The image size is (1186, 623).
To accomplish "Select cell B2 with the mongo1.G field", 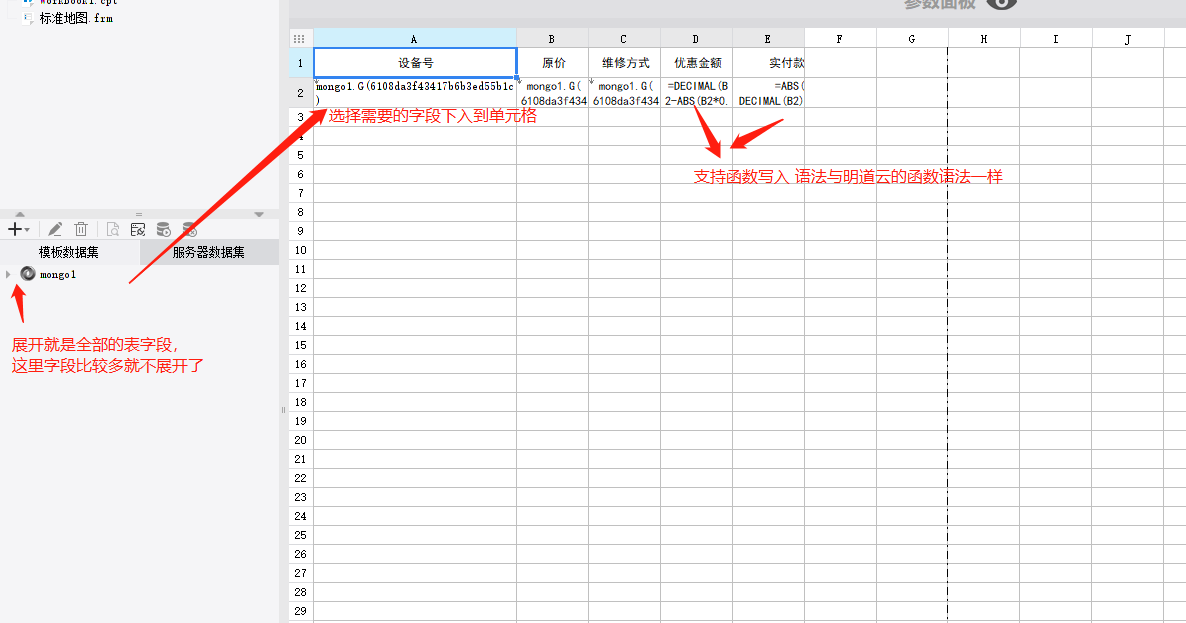I will 553,92.
